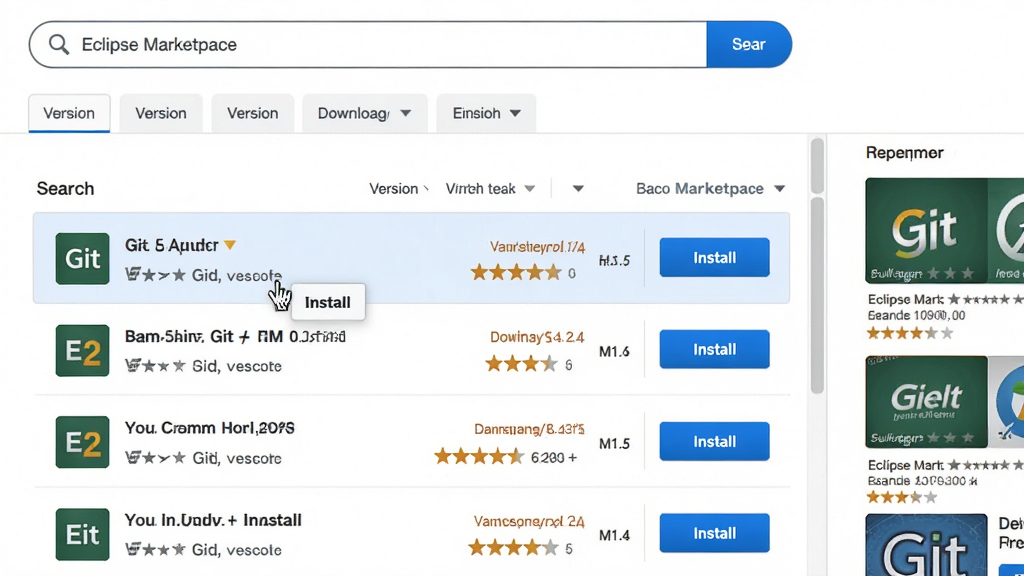Click the small star icons before Gid, vescote in You. Cremm row
The height and width of the screenshot is (576, 1024).
pyautogui.click(x=155, y=458)
